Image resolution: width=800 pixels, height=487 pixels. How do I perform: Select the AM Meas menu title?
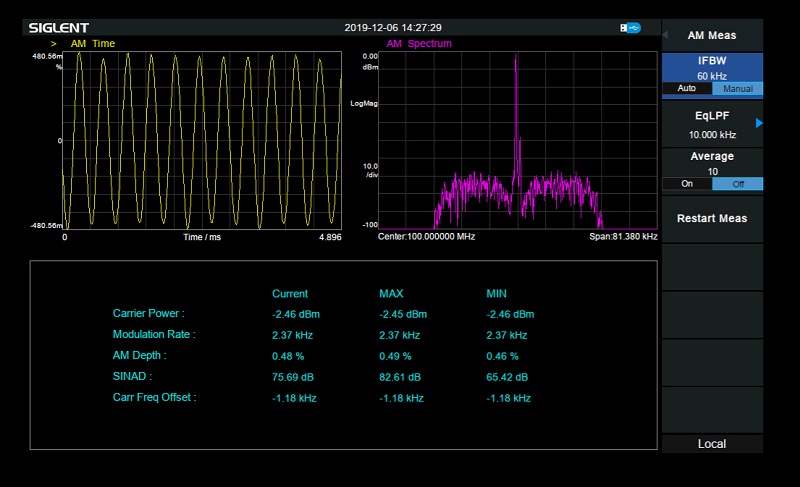(x=711, y=35)
